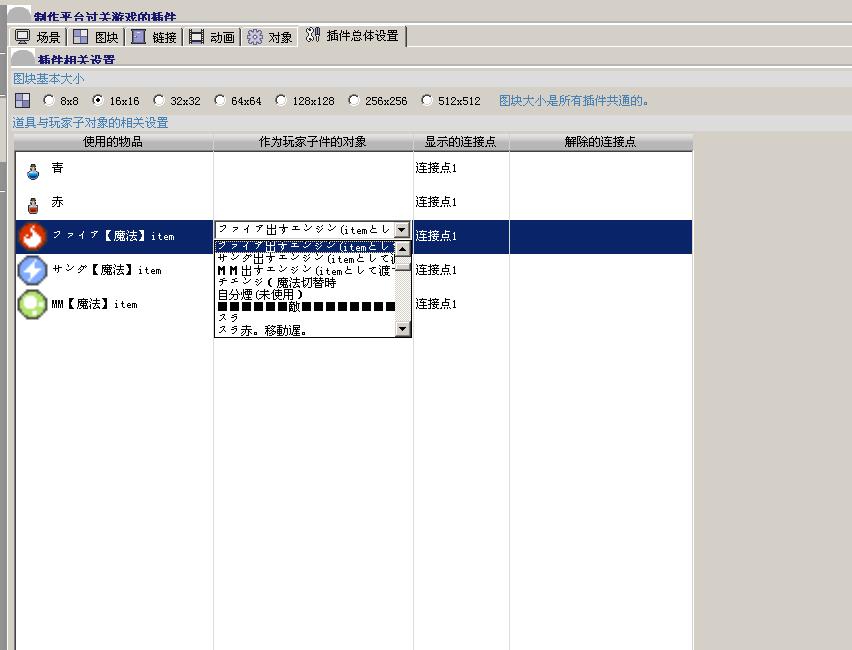Select the スラ list entry

tap(305, 318)
